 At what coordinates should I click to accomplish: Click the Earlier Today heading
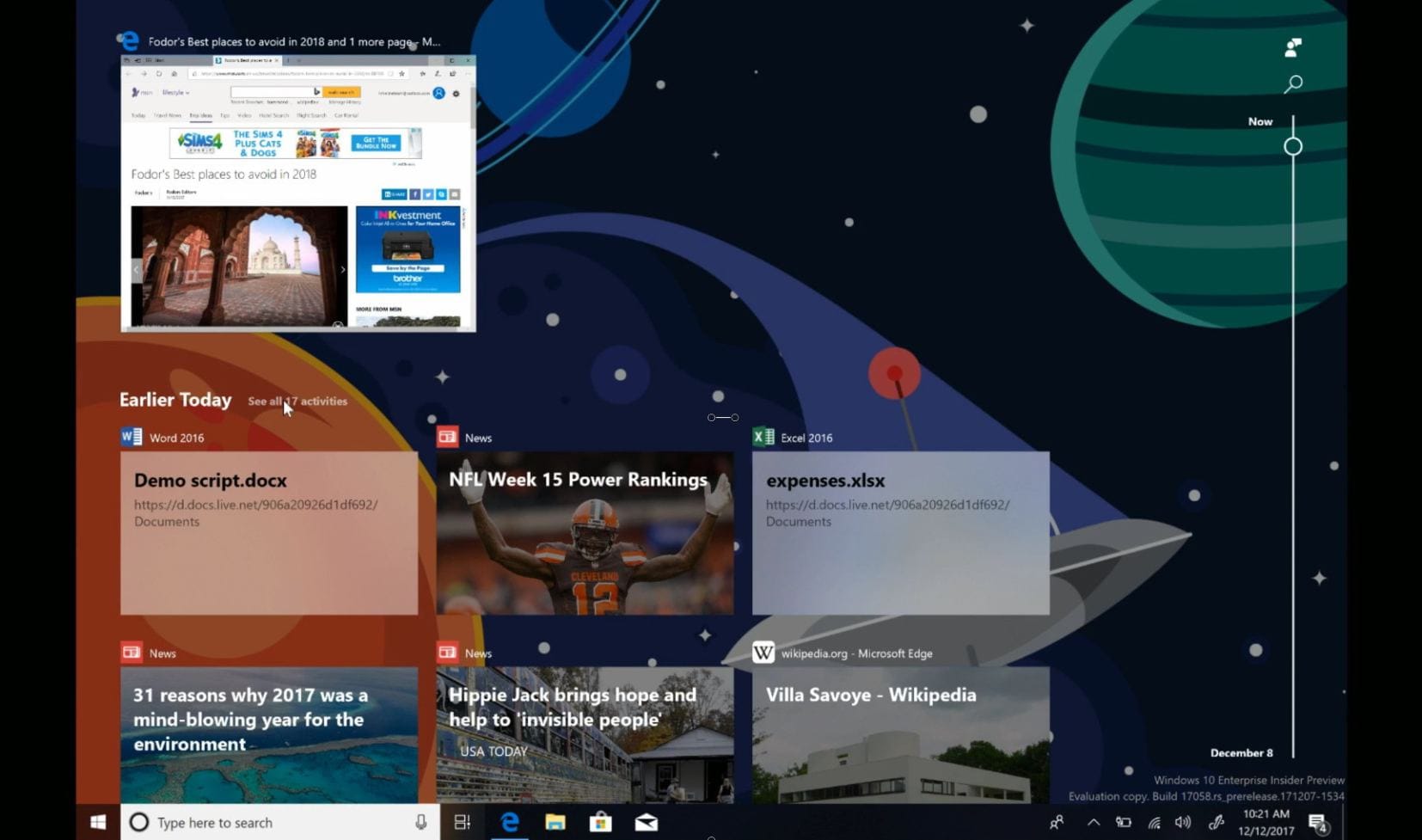[175, 400]
